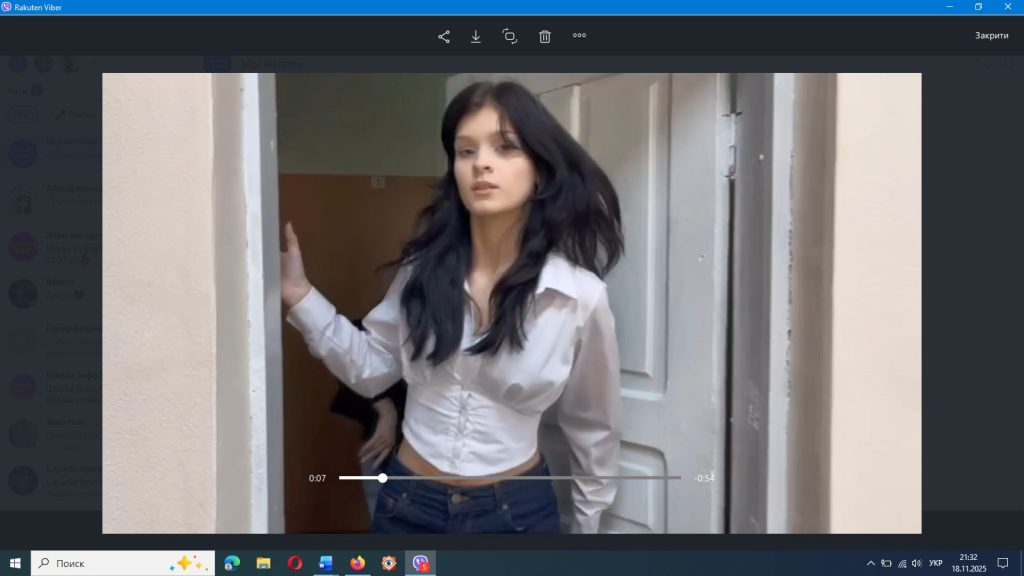This screenshot has width=1024, height=576.
Task: Click the Viber icon in the taskbar
Action: (420, 563)
